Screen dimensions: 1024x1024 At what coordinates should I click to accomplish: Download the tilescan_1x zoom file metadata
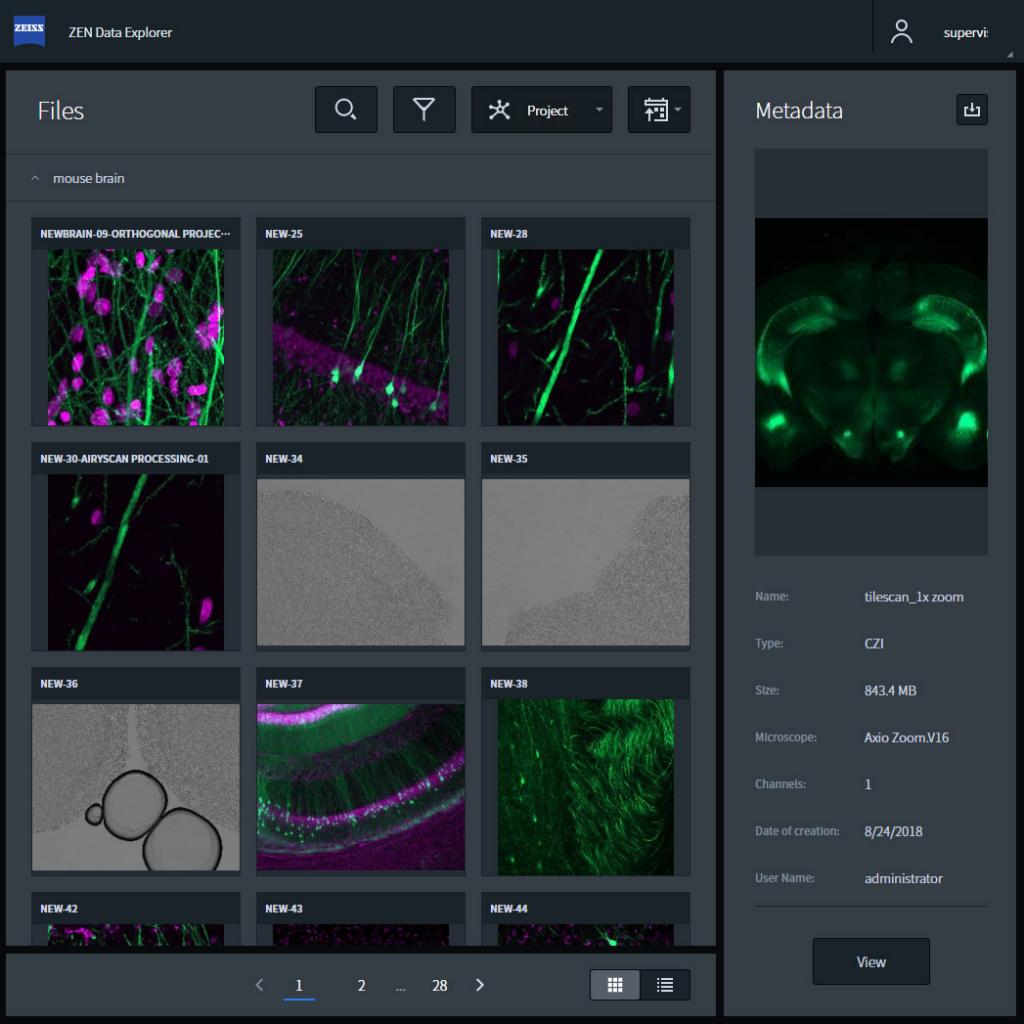tap(971, 110)
